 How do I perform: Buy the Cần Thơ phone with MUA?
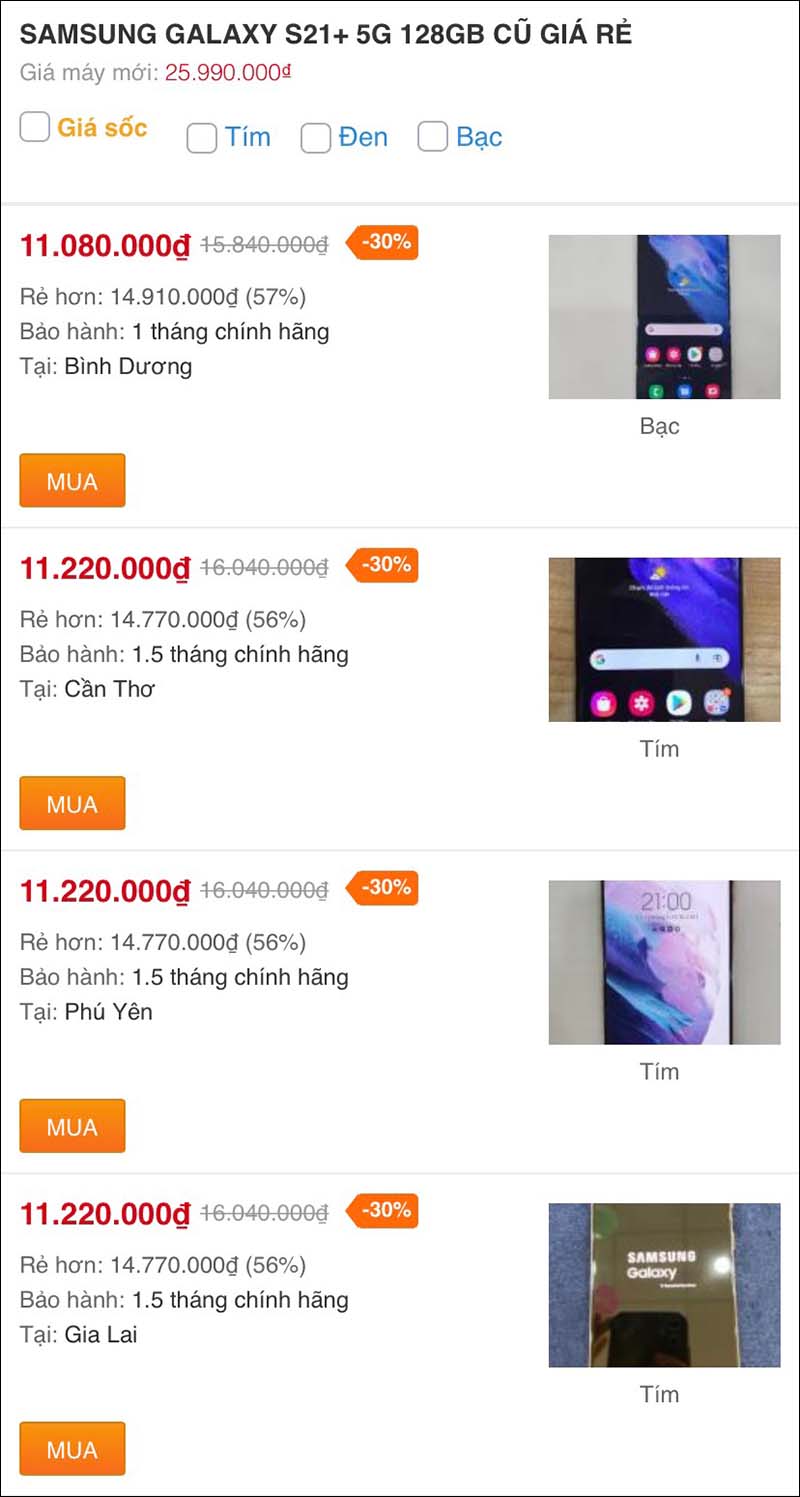[x=72, y=804]
